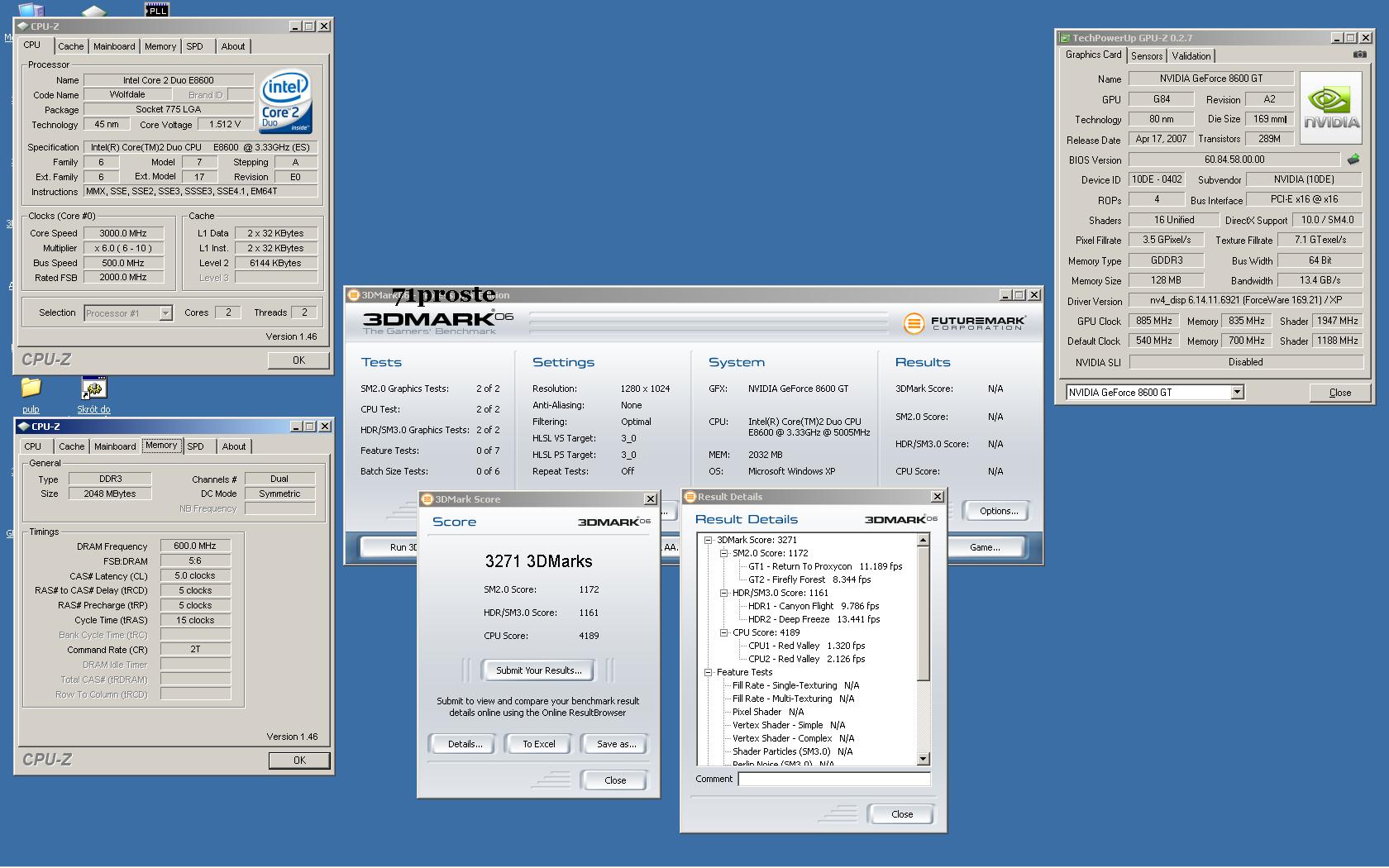Open the About tab in top CPU-Z
The image size is (1389, 868).
tap(233, 46)
